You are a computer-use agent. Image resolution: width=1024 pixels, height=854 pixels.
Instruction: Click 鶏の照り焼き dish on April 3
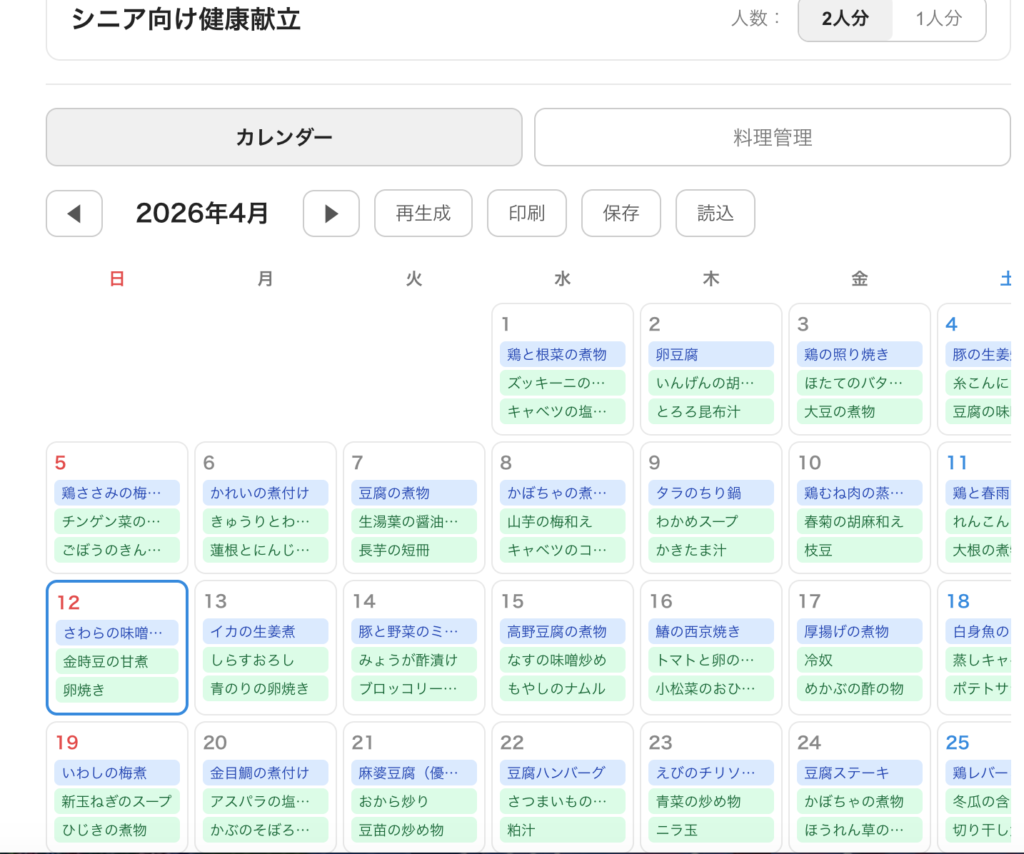859,354
